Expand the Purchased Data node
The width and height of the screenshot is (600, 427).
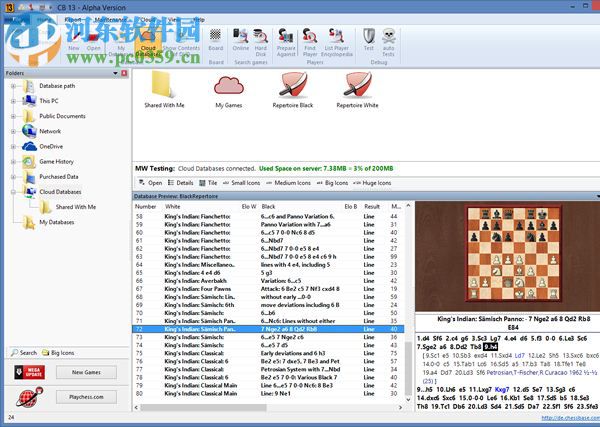point(13,177)
